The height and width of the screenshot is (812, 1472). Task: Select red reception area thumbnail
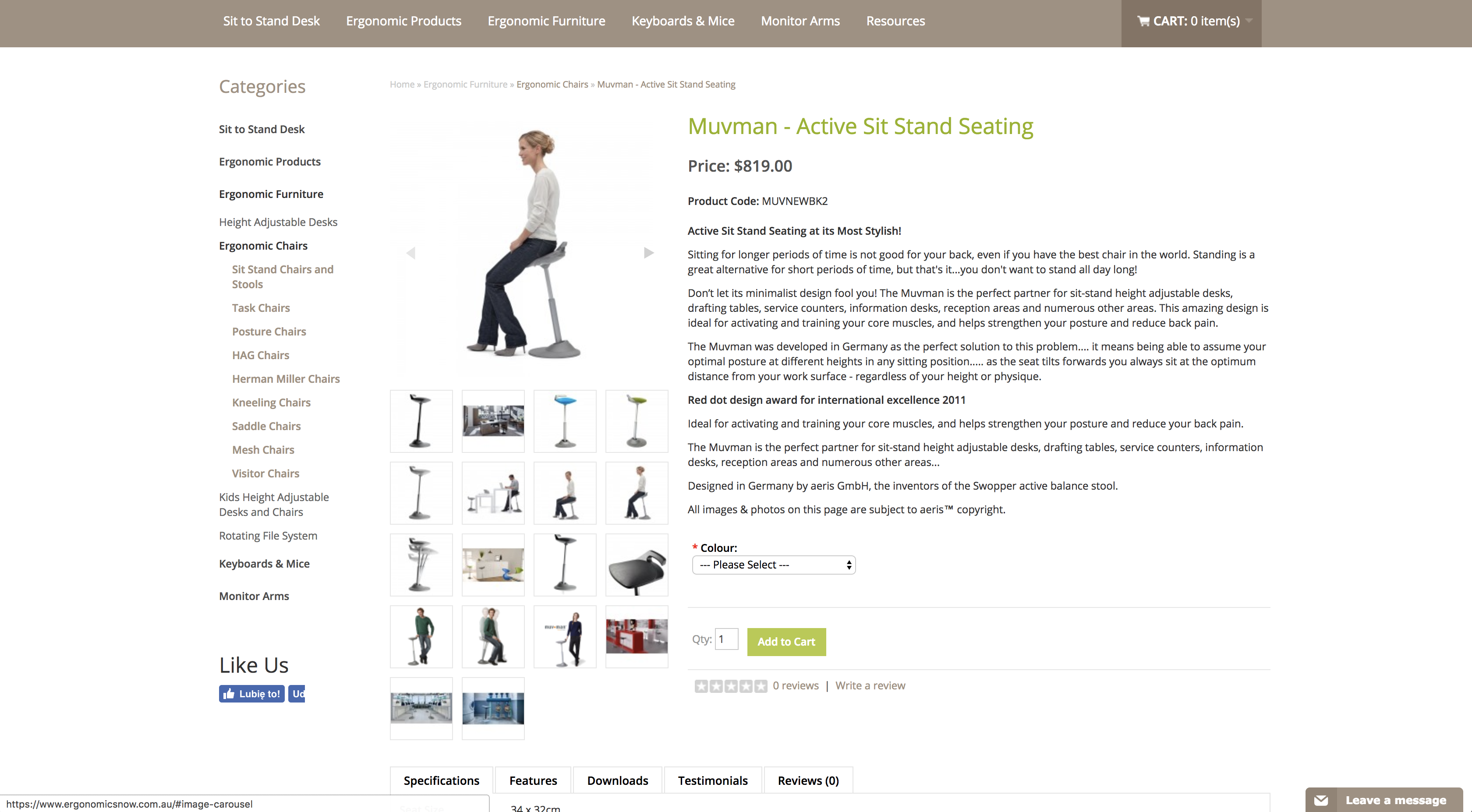[637, 636]
